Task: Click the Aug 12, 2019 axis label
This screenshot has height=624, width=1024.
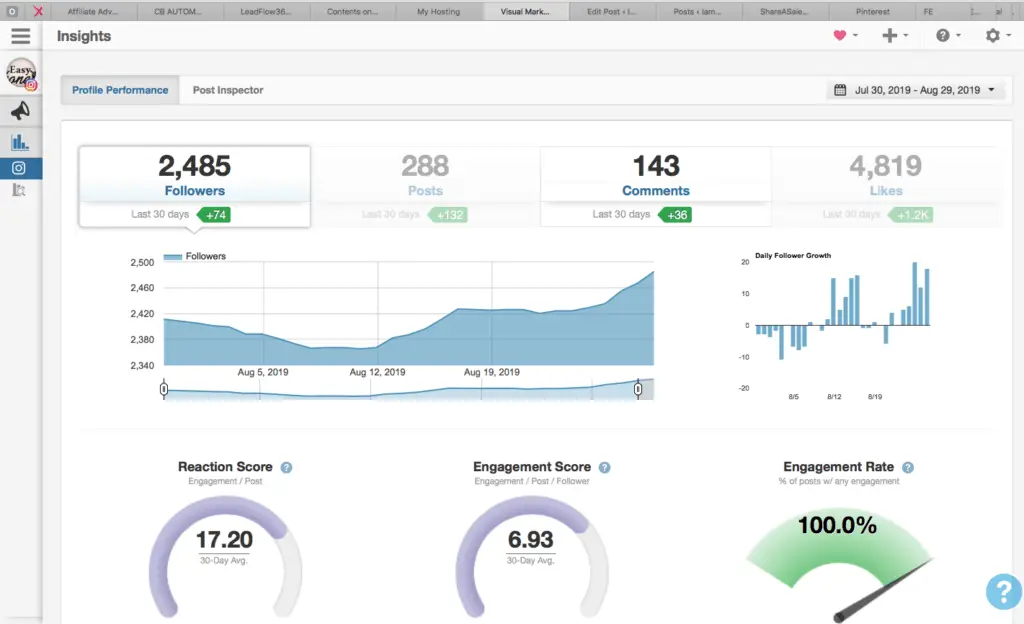Action: pyautogui.click(x=377, y=372)
